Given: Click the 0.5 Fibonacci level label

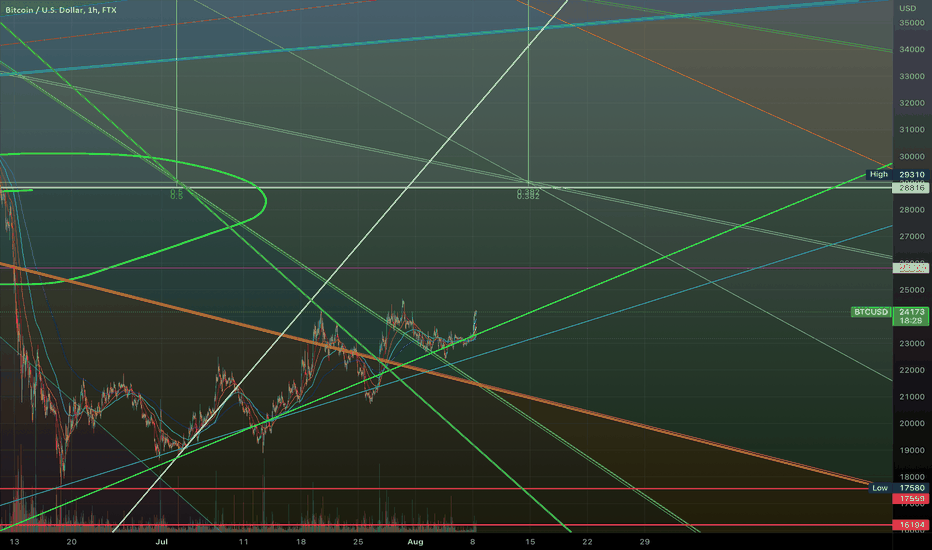Looking at the screenshot, I should 177,194.
